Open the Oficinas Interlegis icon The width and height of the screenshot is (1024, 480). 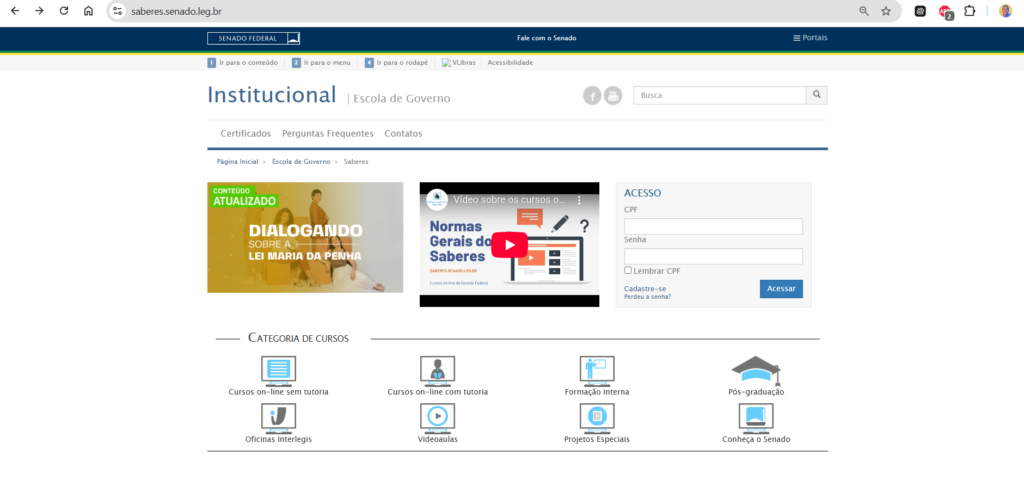278,419
